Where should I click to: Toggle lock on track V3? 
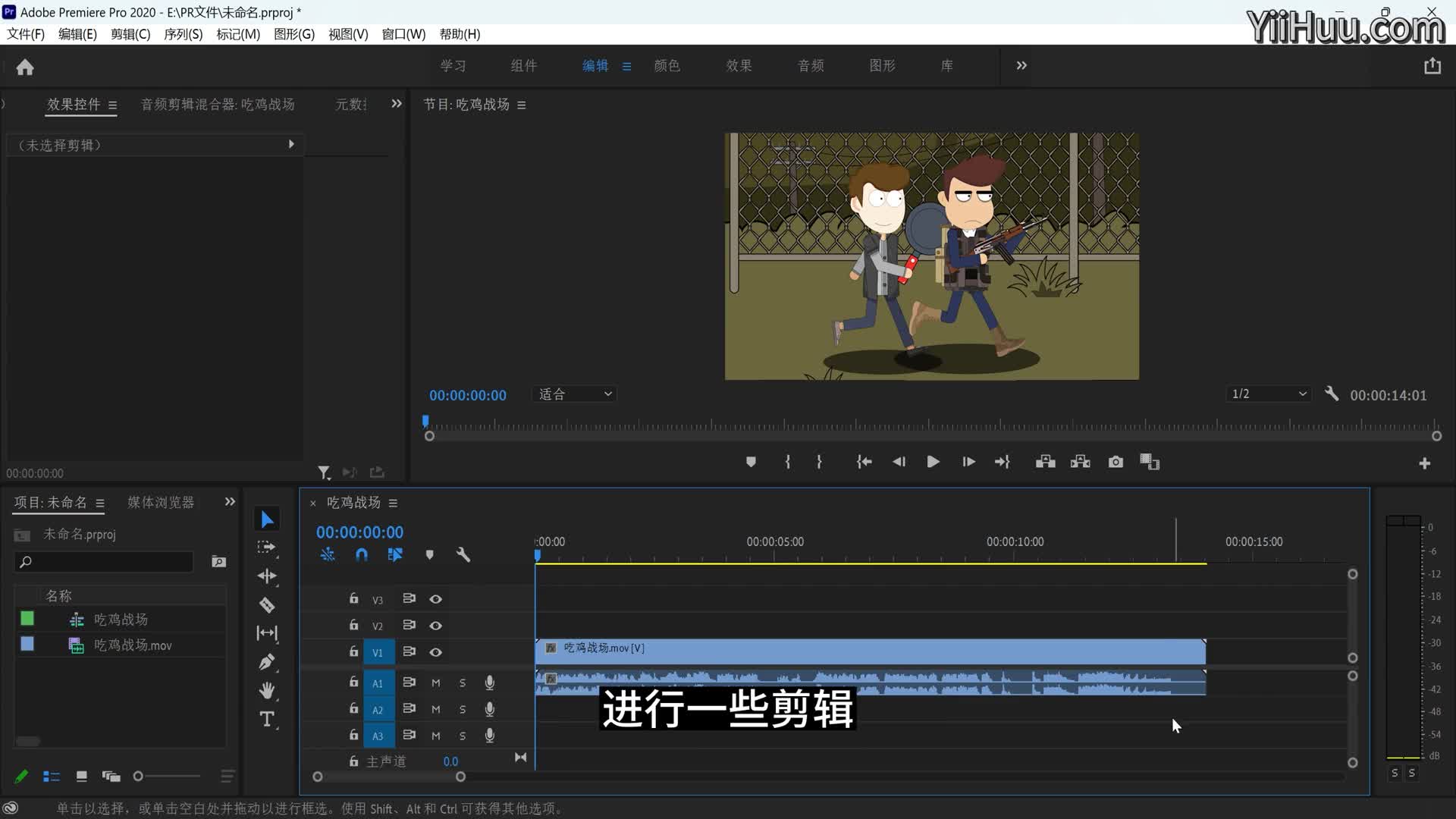[353, 598]
